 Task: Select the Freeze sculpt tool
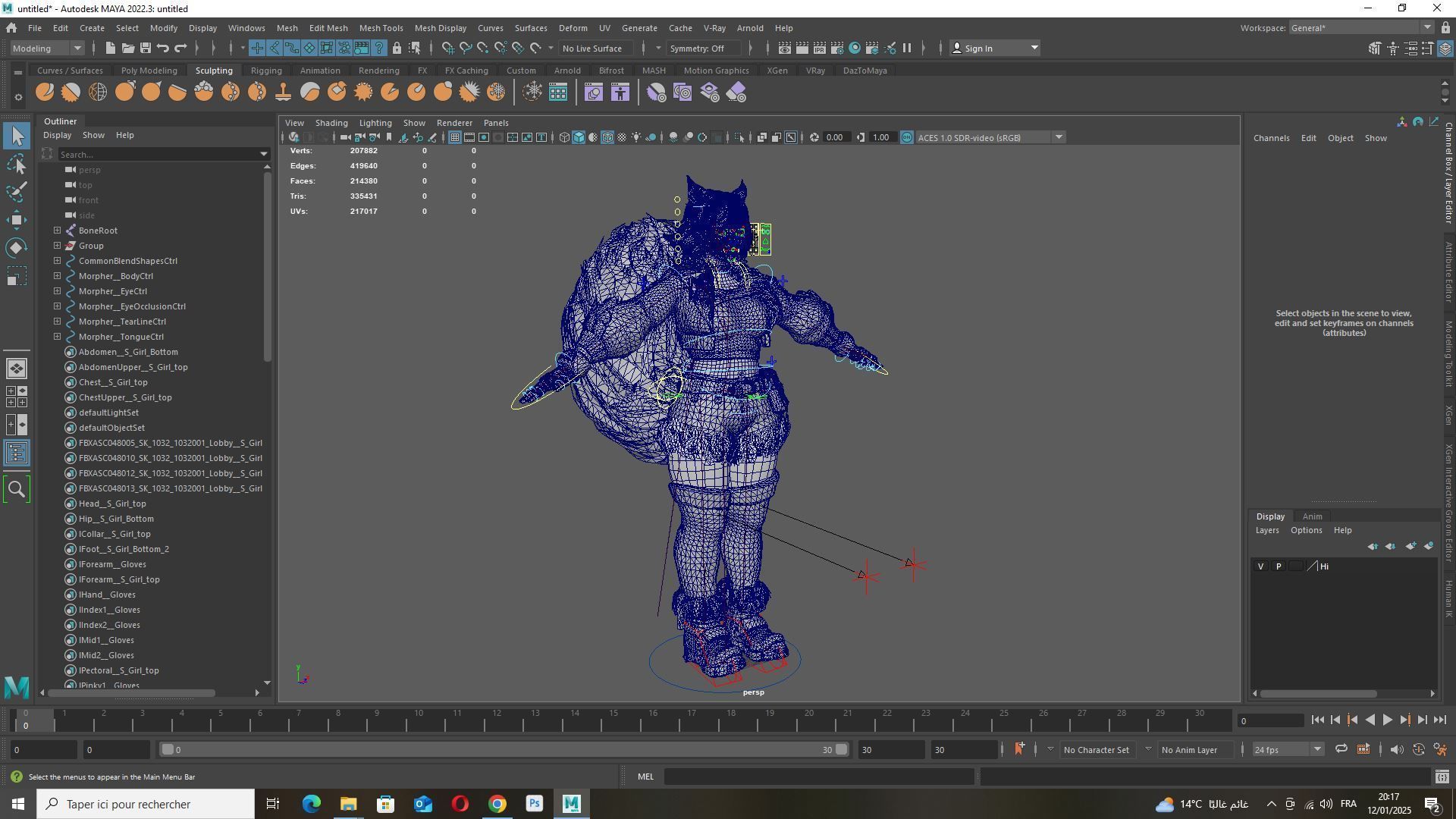point(496,93)
